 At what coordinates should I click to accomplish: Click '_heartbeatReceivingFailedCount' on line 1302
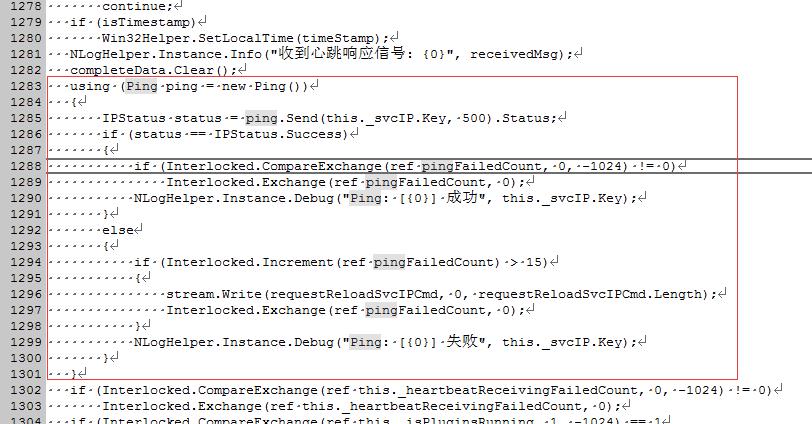click(520, 390)
